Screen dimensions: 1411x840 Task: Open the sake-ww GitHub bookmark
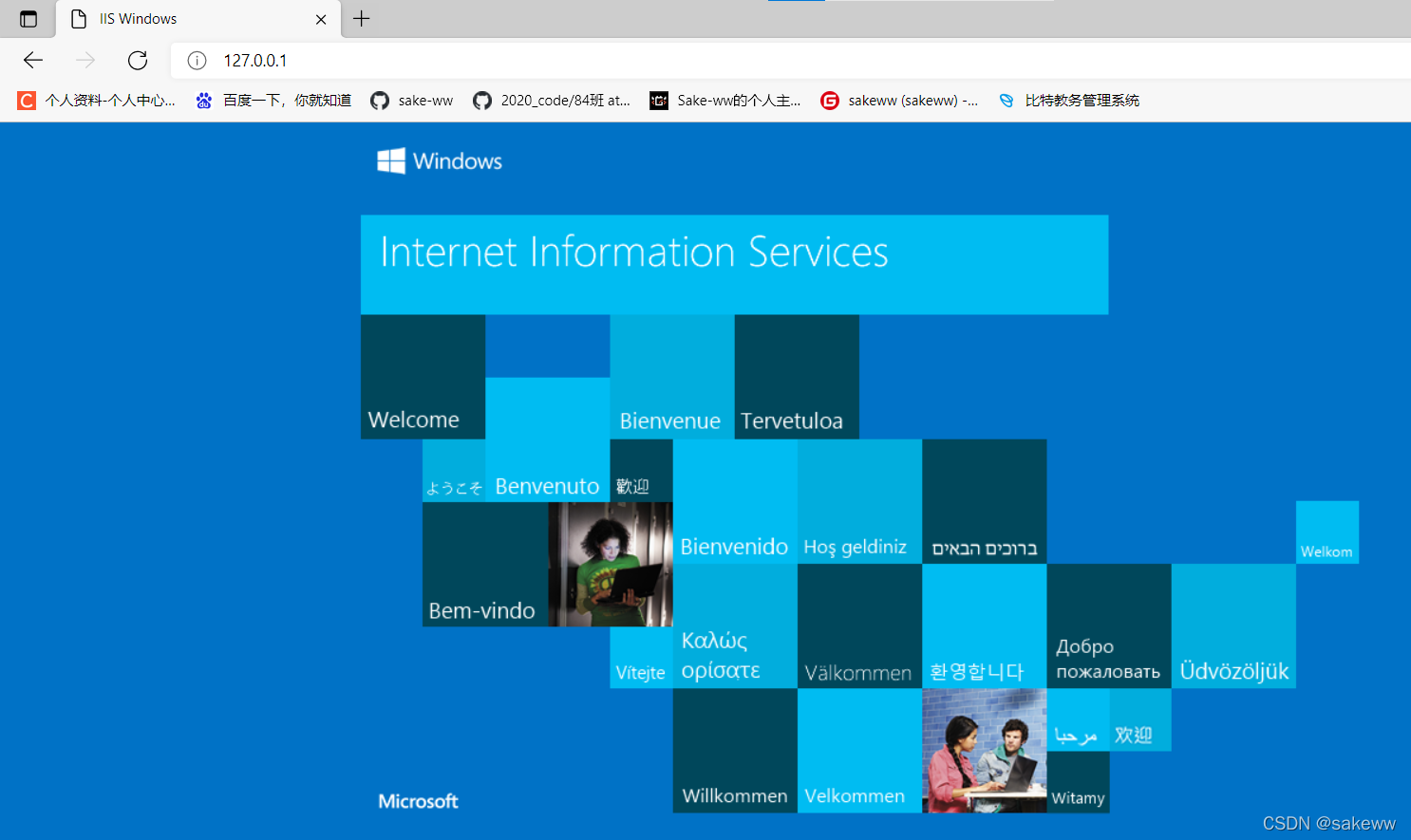pyautogui.click(x=412, y=101)
